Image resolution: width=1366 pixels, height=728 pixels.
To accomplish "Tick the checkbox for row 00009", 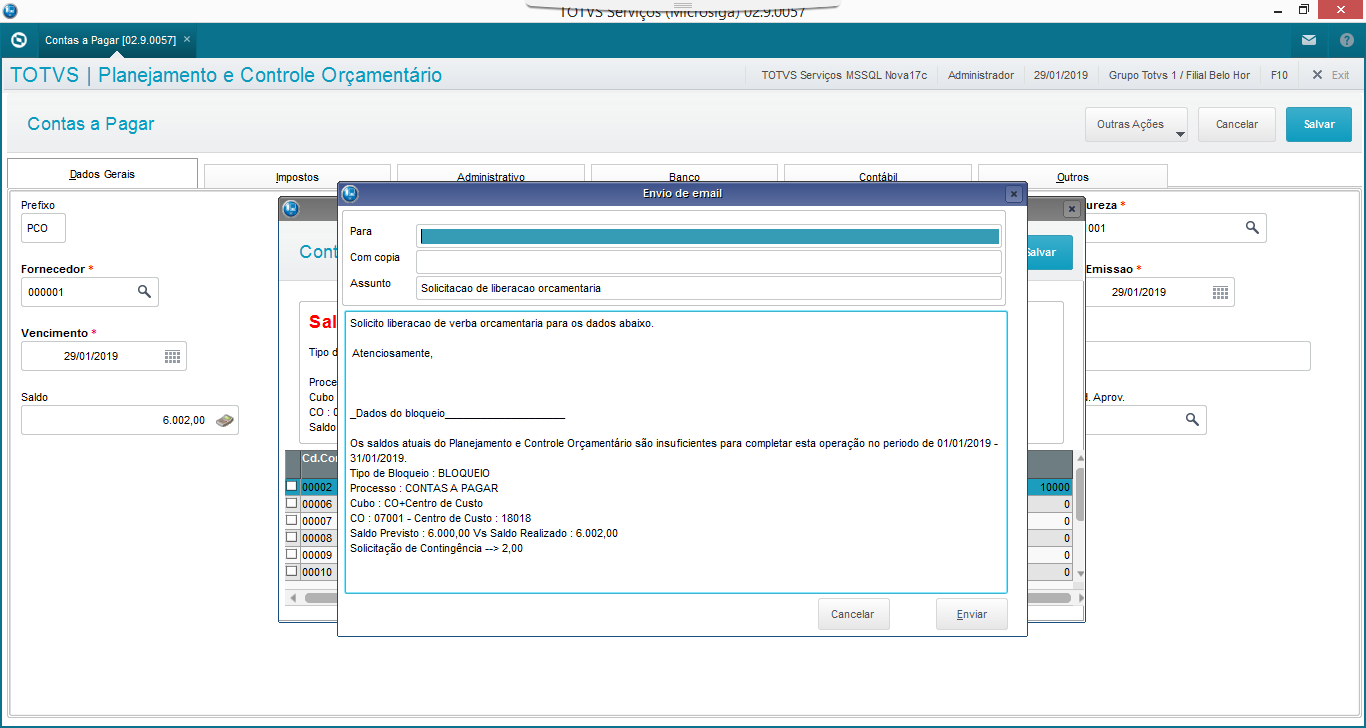I will pyautogui.click(x=292, y=554).
